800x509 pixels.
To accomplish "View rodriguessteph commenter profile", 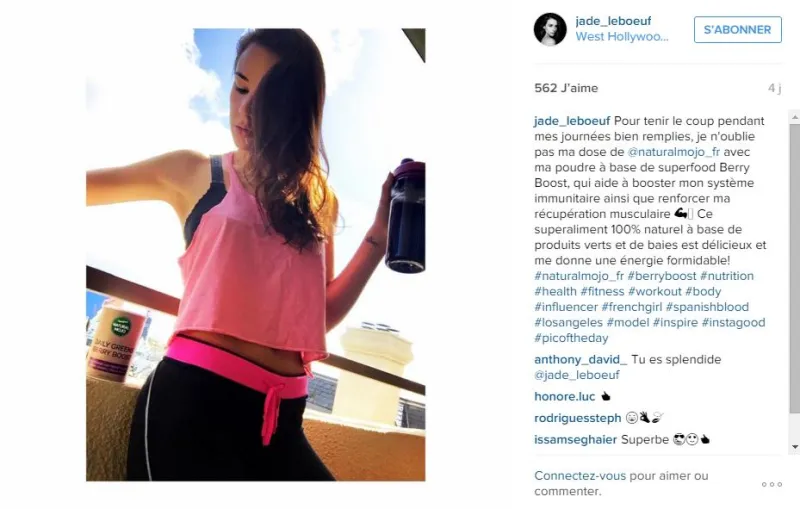I will pyautogui.click(x=578, y=418).
